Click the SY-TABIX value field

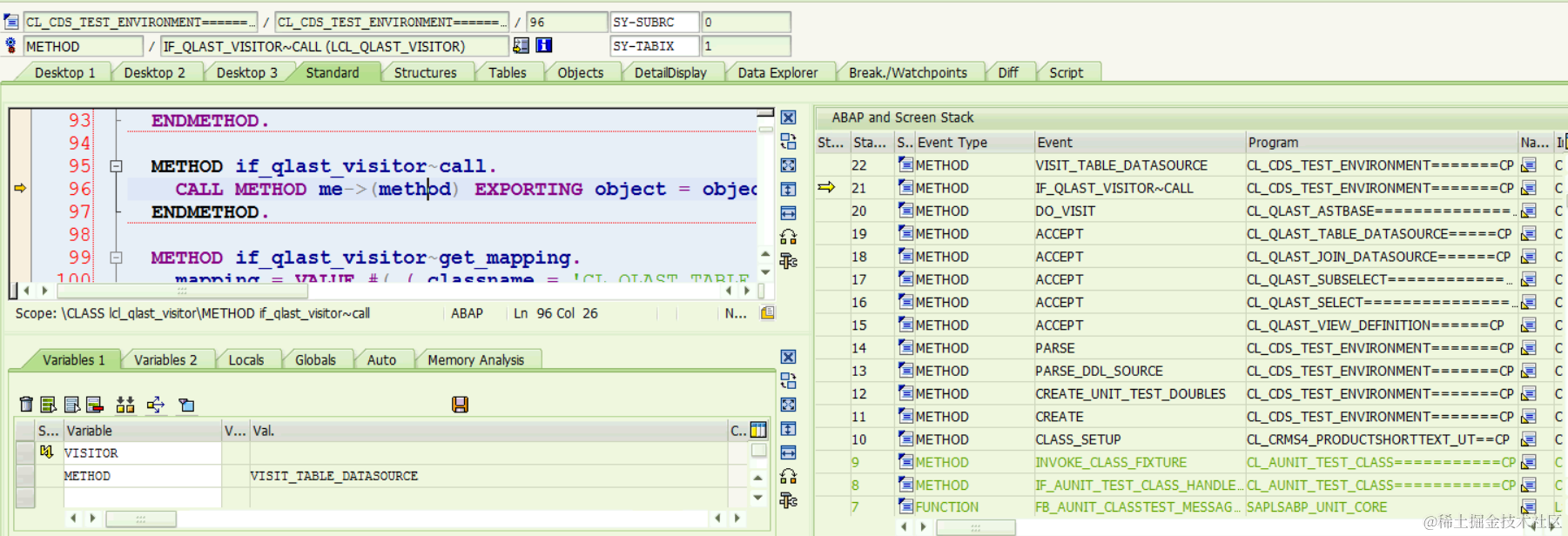(745, 45)
